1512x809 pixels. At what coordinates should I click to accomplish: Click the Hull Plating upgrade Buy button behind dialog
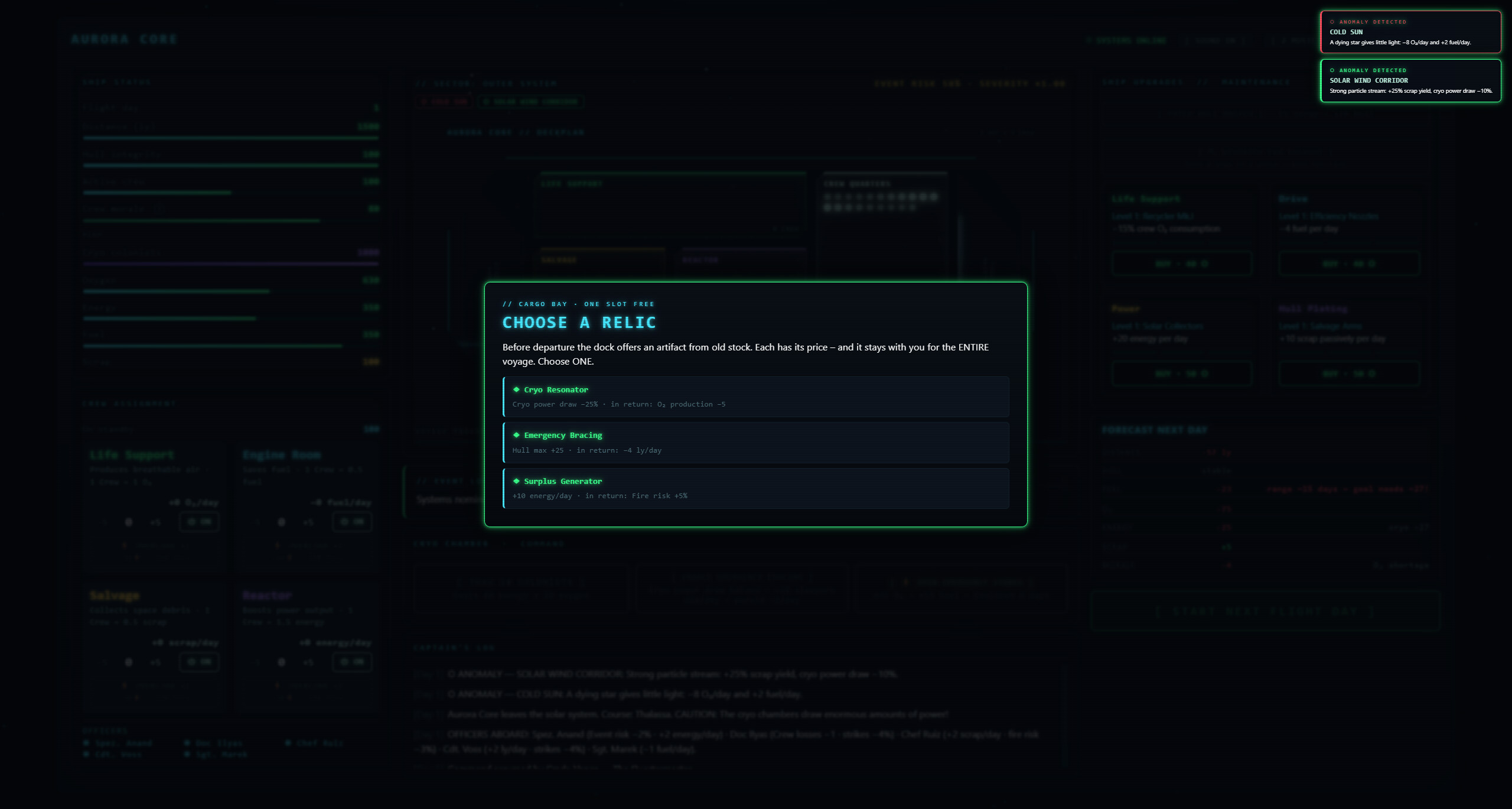coord(1349,373)
